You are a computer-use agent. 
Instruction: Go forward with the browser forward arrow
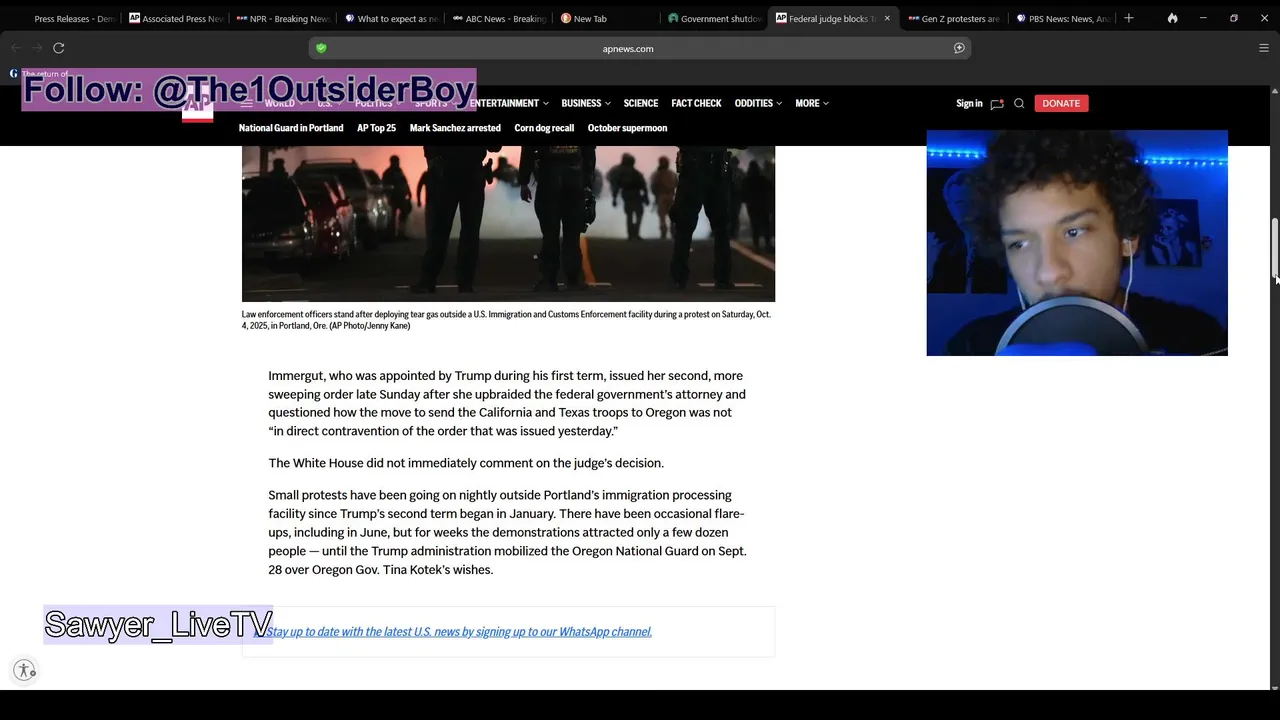click(37, 48)
